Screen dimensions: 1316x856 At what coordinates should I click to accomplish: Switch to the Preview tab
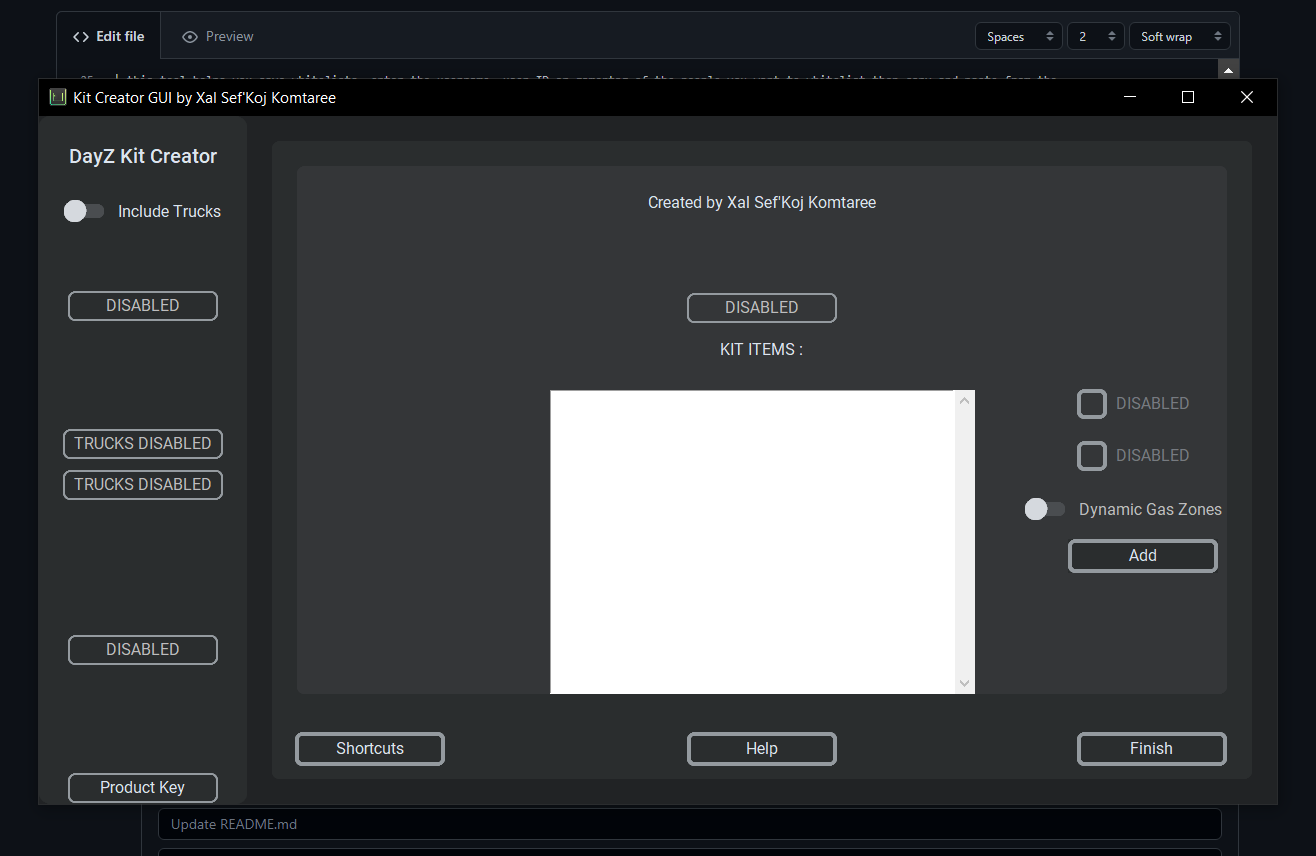pos(216,36)
